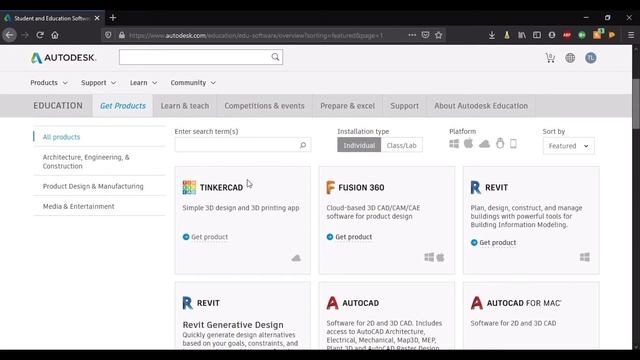The width and height of the screenshot is (640, 360).
Task: Click the Windows icon on Revit card
Action: pos(585,257)
